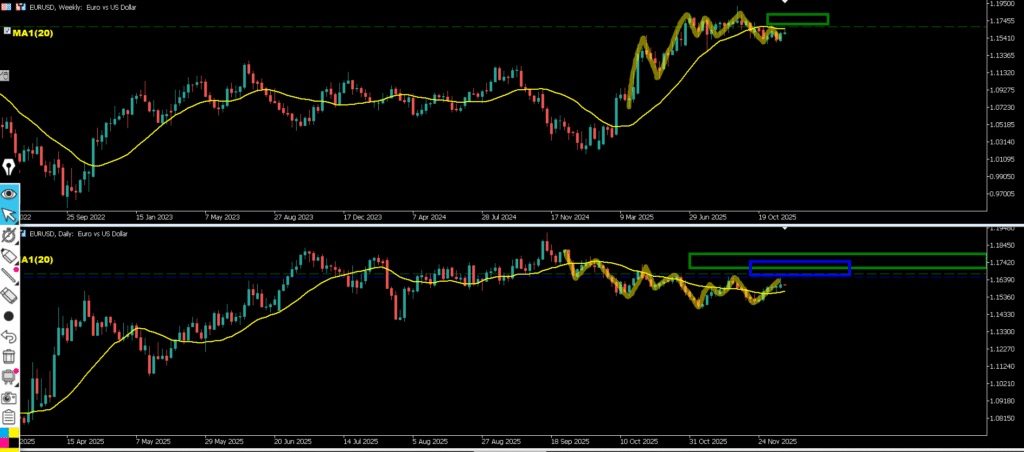Open the clipboard icon at toolbar bottom
Screen dimensions: 1024x452
[x=9, y=417]
